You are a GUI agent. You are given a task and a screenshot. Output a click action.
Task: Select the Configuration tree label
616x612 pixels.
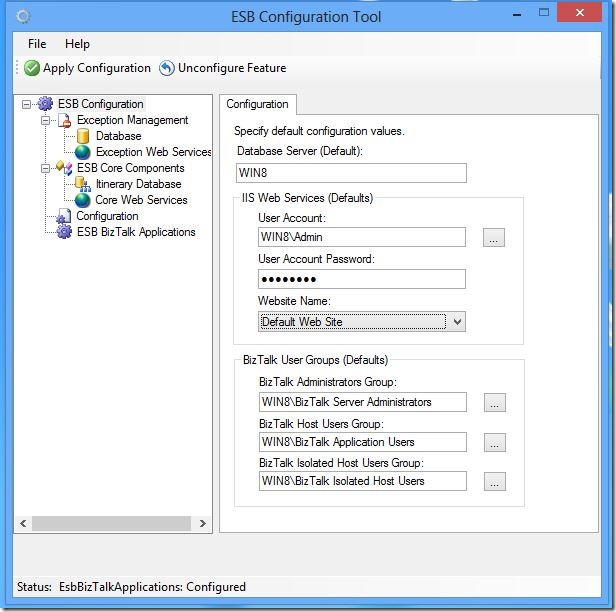point(107,216)
